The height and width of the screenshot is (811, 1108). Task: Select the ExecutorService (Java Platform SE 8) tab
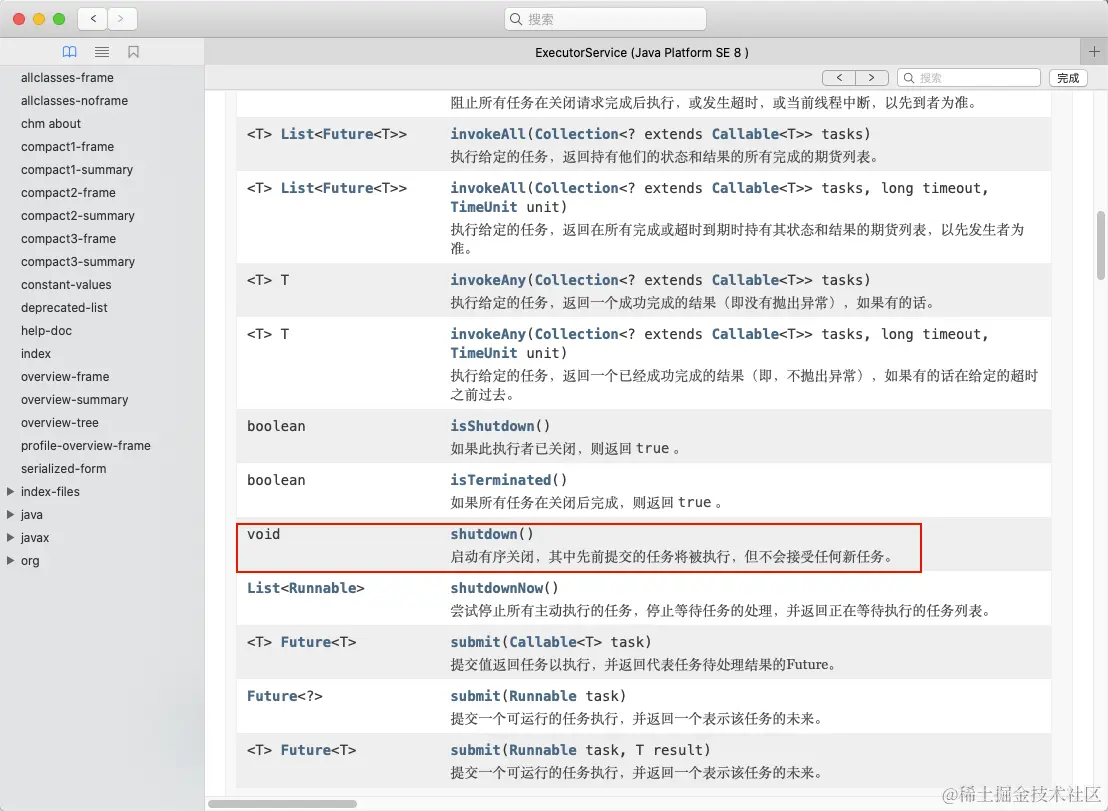[642, 52]
